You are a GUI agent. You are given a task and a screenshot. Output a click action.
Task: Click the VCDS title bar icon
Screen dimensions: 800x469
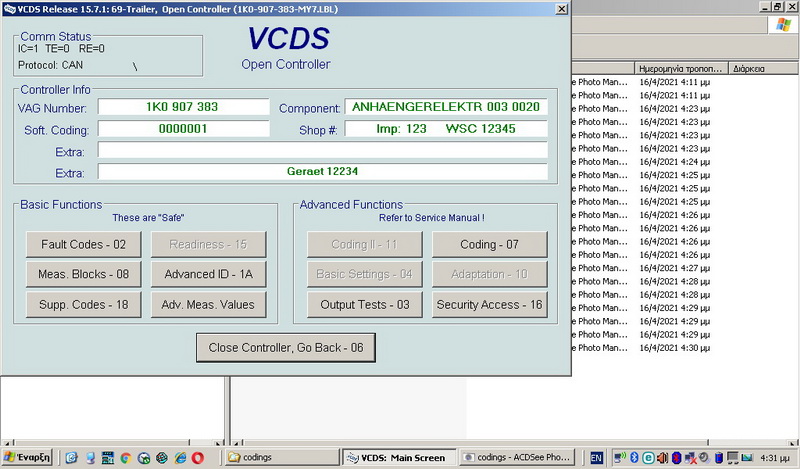click(9, 9)
